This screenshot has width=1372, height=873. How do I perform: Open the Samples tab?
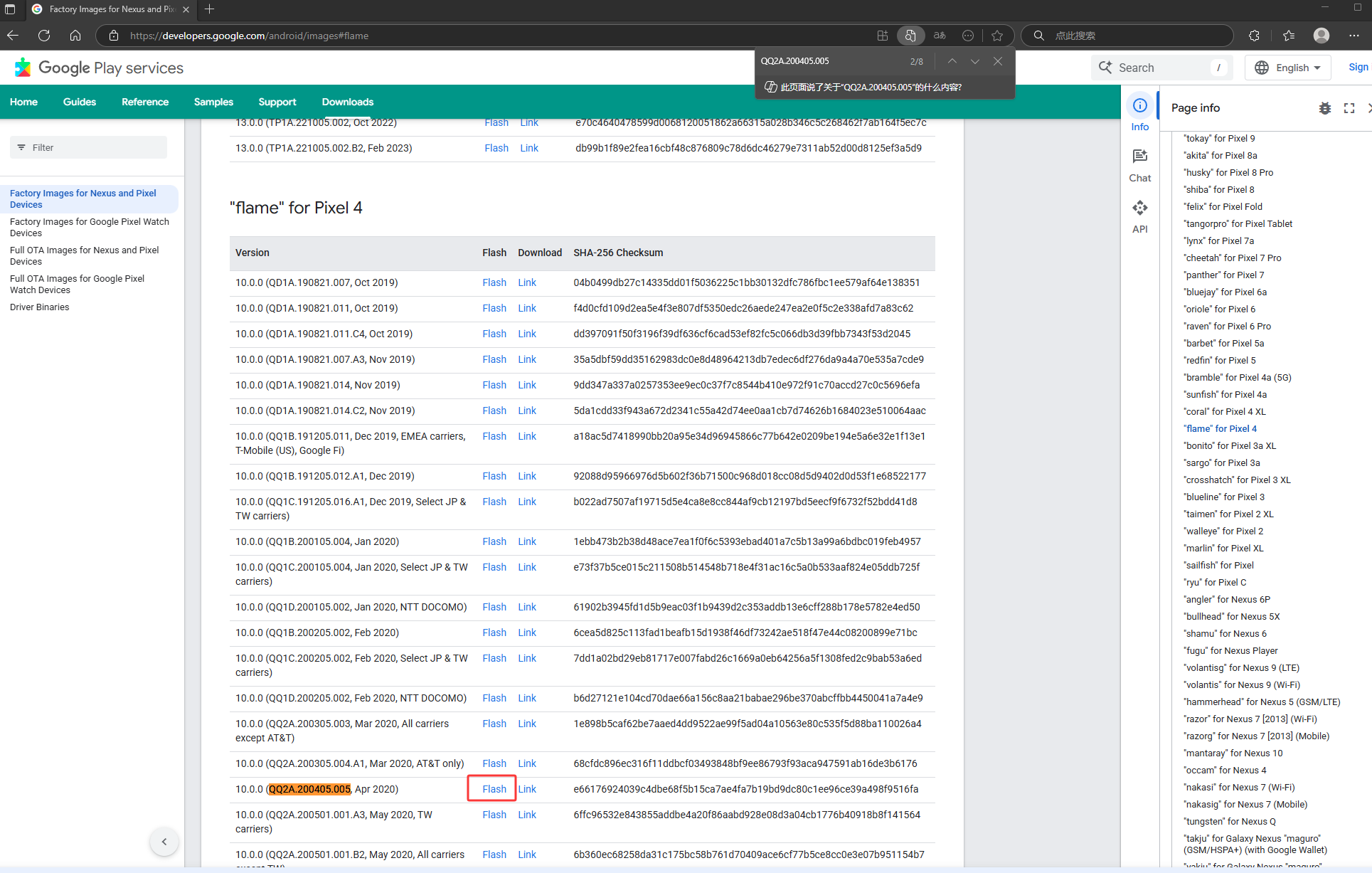pyautogui.click(x=213, y=102)
